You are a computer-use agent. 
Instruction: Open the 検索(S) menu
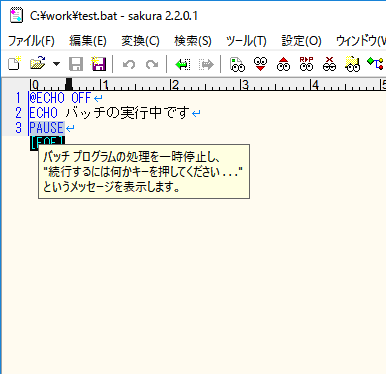pos(193,41)
